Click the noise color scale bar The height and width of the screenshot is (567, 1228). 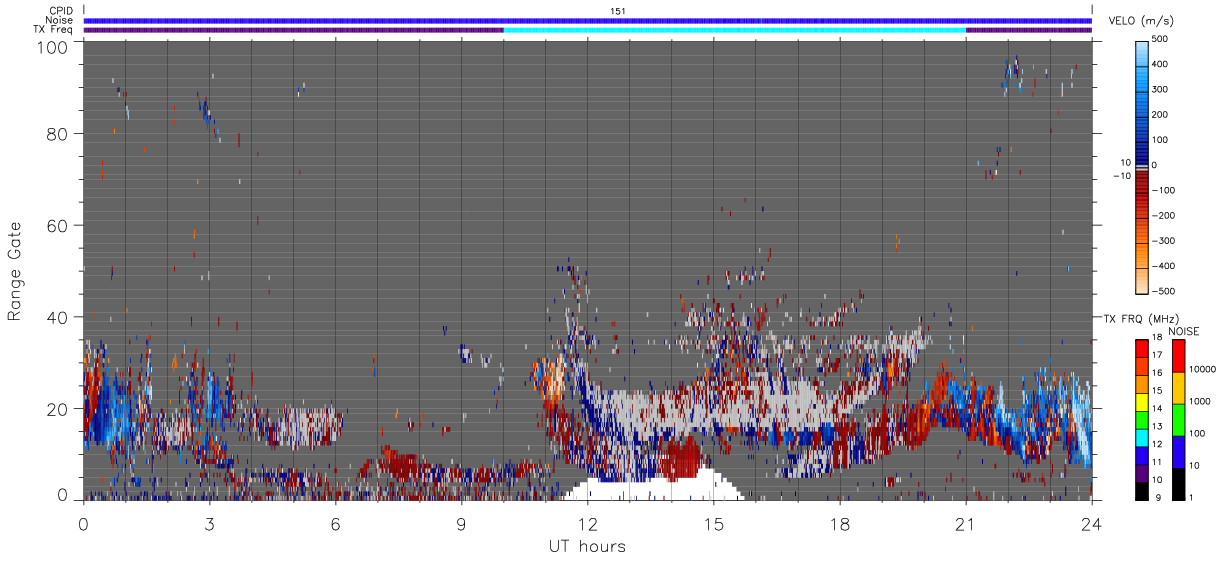tap(1178, 420)
